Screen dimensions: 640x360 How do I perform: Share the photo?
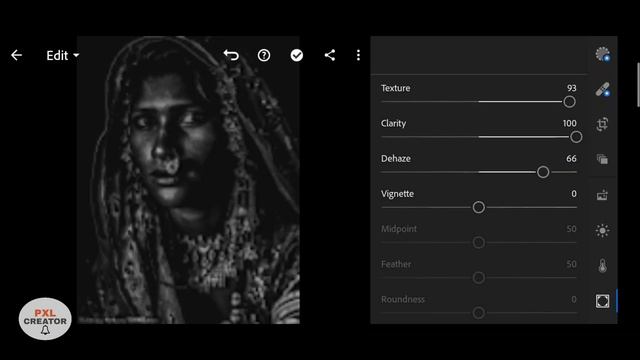(330, 55)
